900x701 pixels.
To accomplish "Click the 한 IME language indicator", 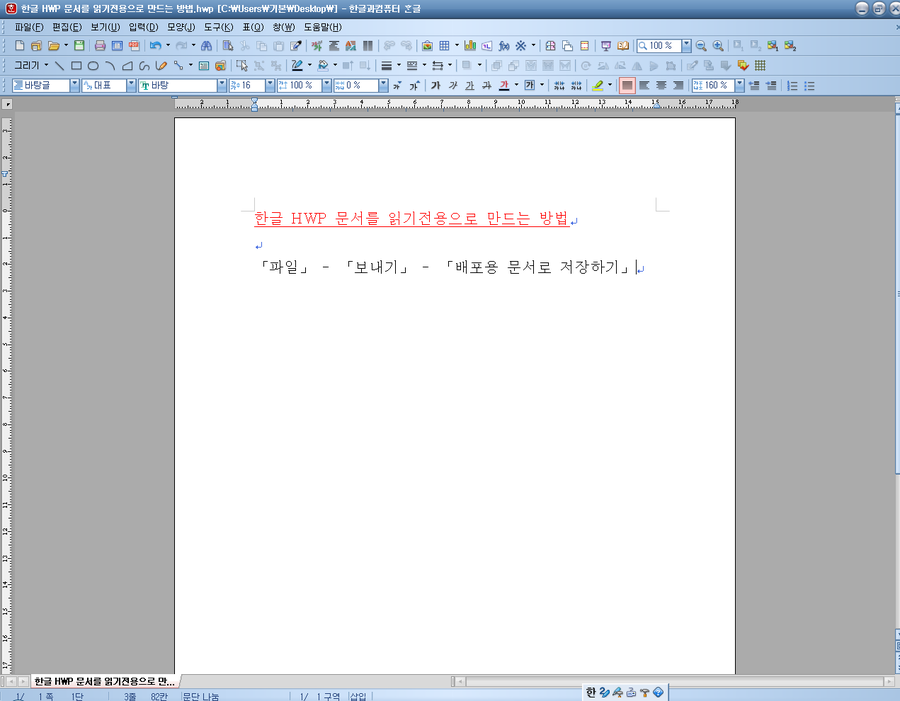I will [x=591, y=692].
